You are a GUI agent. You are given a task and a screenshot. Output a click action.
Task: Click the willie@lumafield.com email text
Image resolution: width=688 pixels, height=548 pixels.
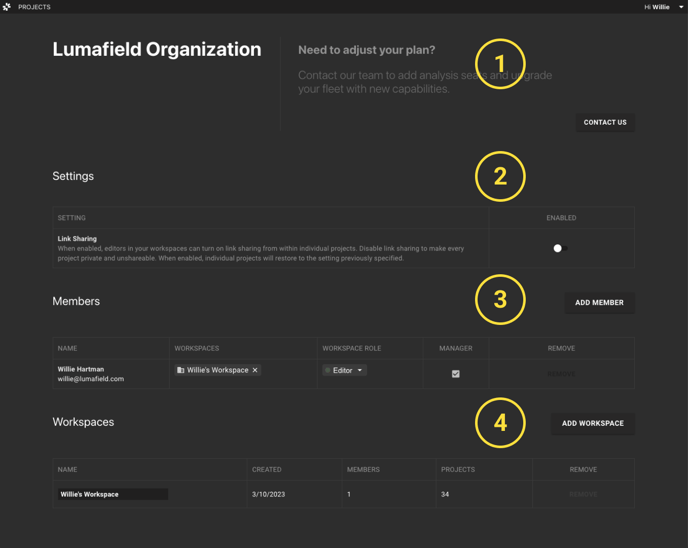(91, 379)
